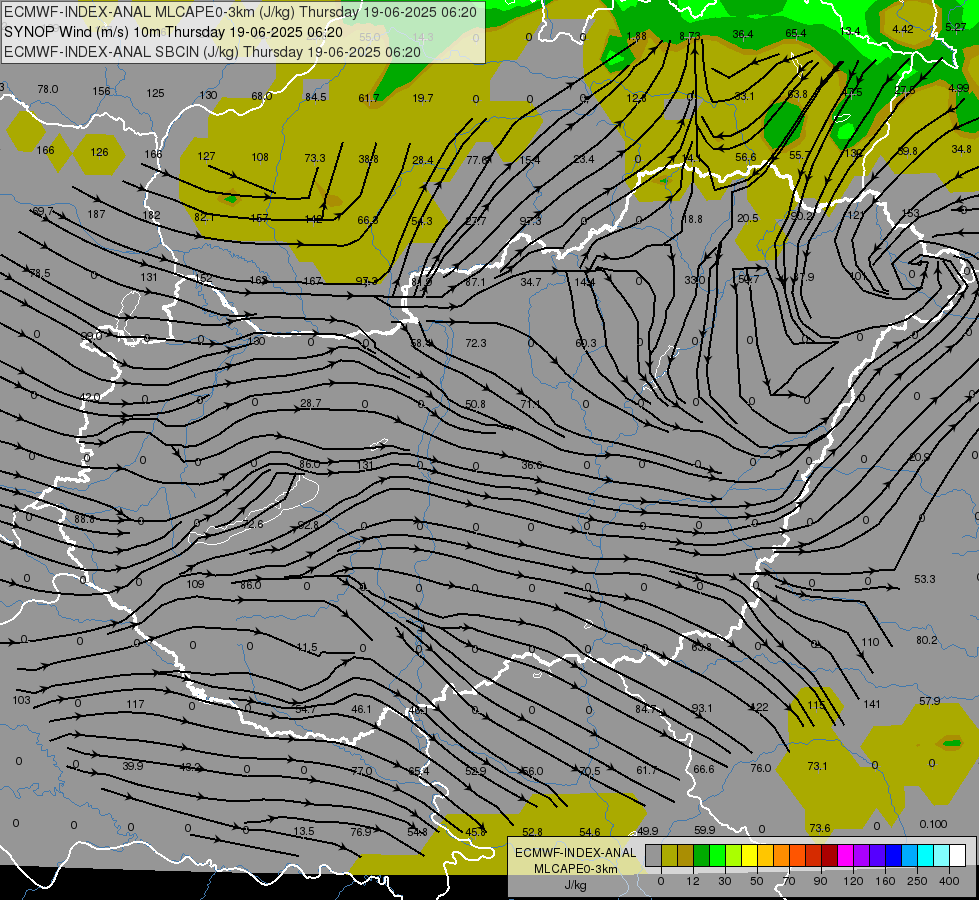The width and height of the screenshot is (979, 900).
Task: Click the map value 11.5
Action: click(307, 648)
